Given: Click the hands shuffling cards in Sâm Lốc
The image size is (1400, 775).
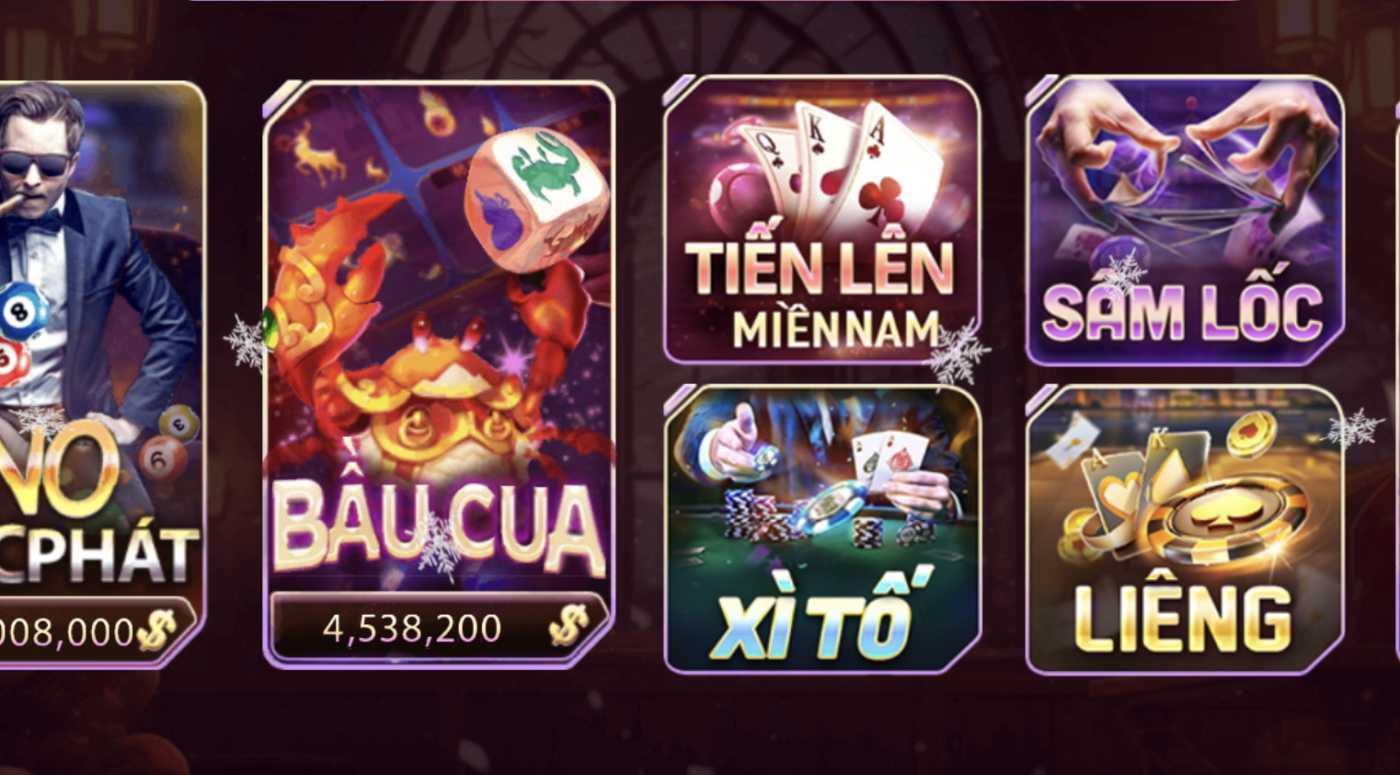Looking at the screenshot, I should pos(1186,160).
